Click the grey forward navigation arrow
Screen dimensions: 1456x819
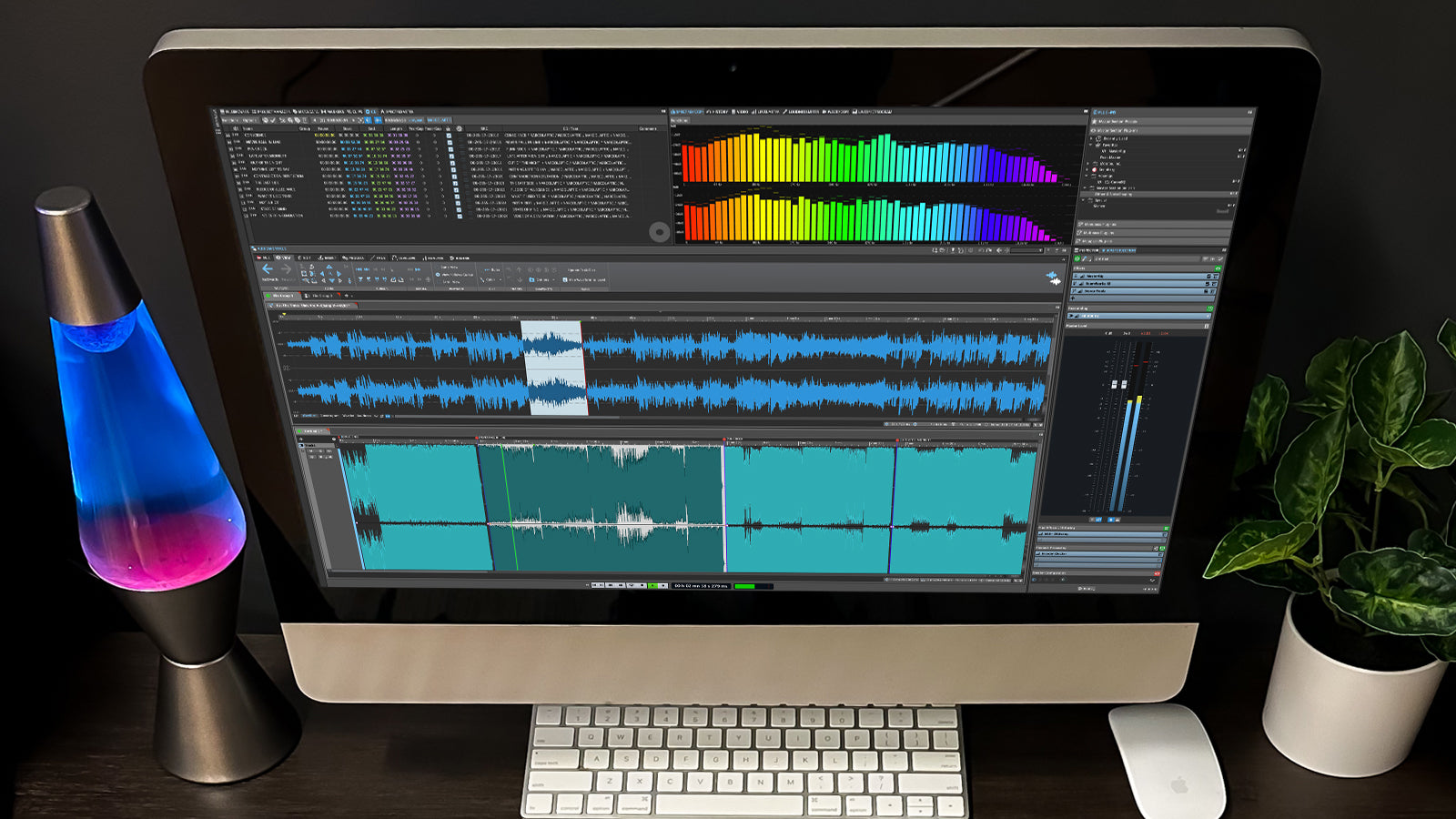tap(285, 269)
